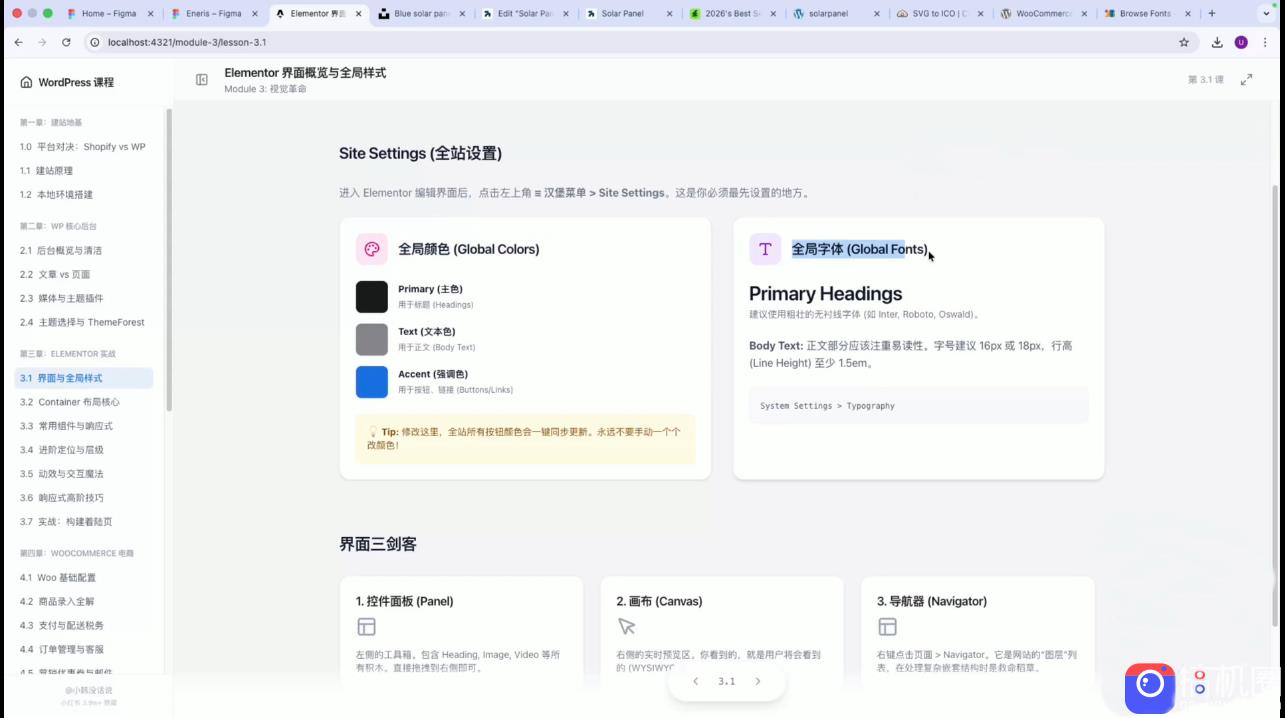Screen dimensions: 1285x718
Task: Click the browser forward button
Action: 42,42
